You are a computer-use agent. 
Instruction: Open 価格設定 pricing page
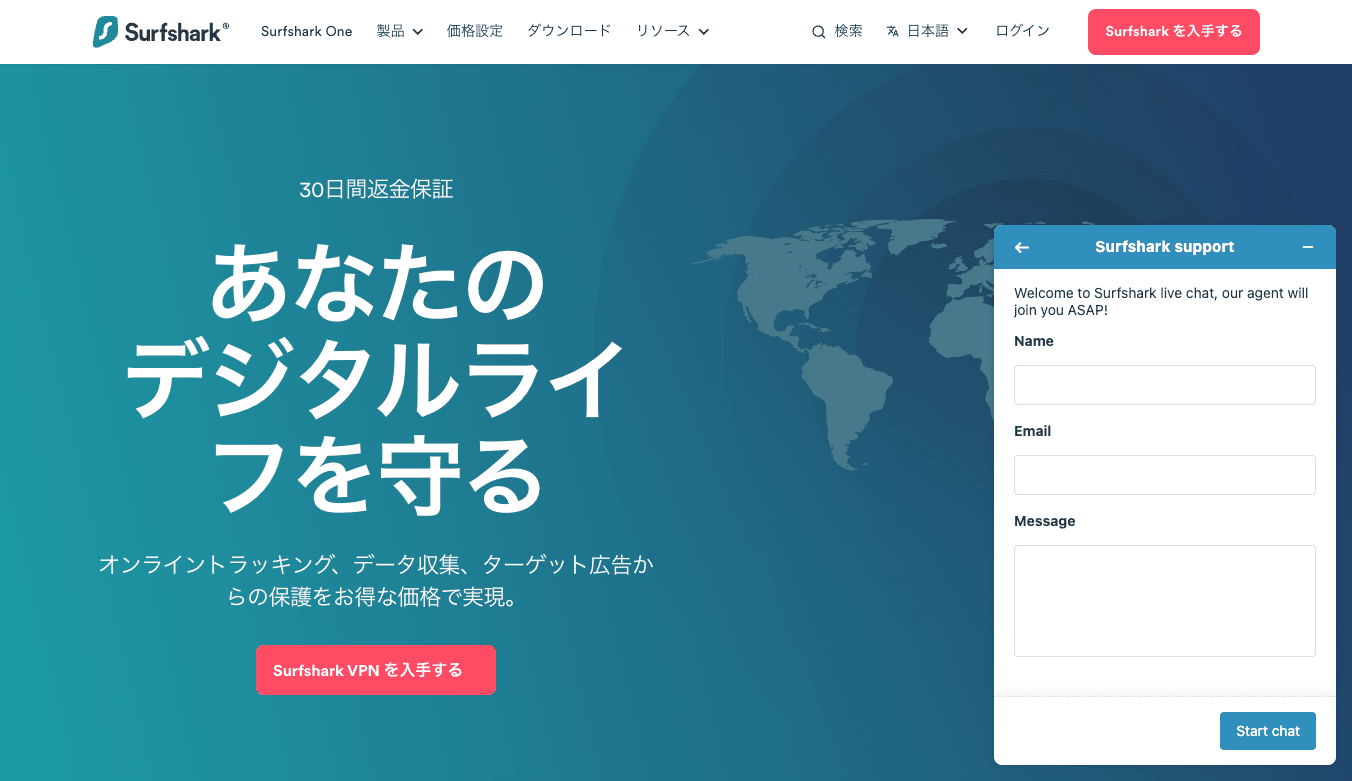tap(475, 32)
